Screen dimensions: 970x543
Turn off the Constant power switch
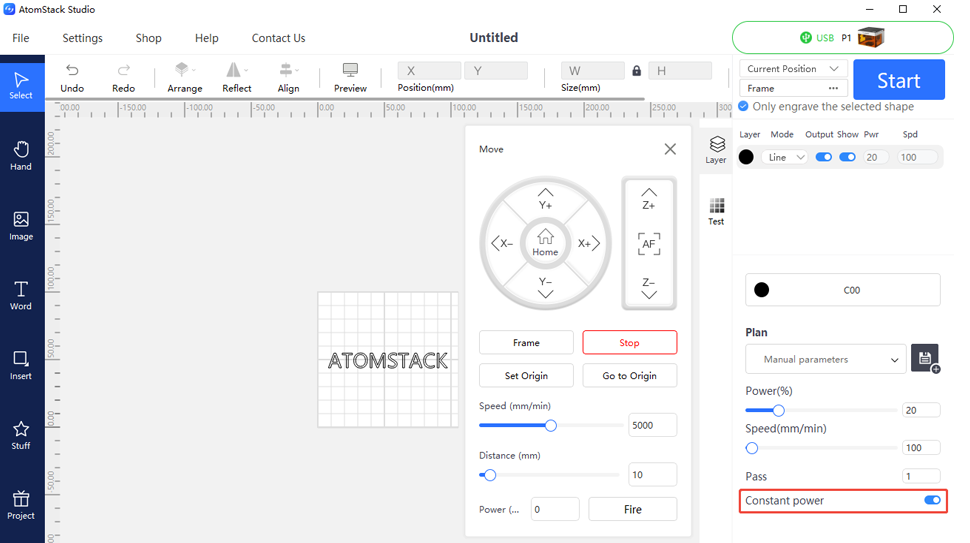[x=932, y=500]
